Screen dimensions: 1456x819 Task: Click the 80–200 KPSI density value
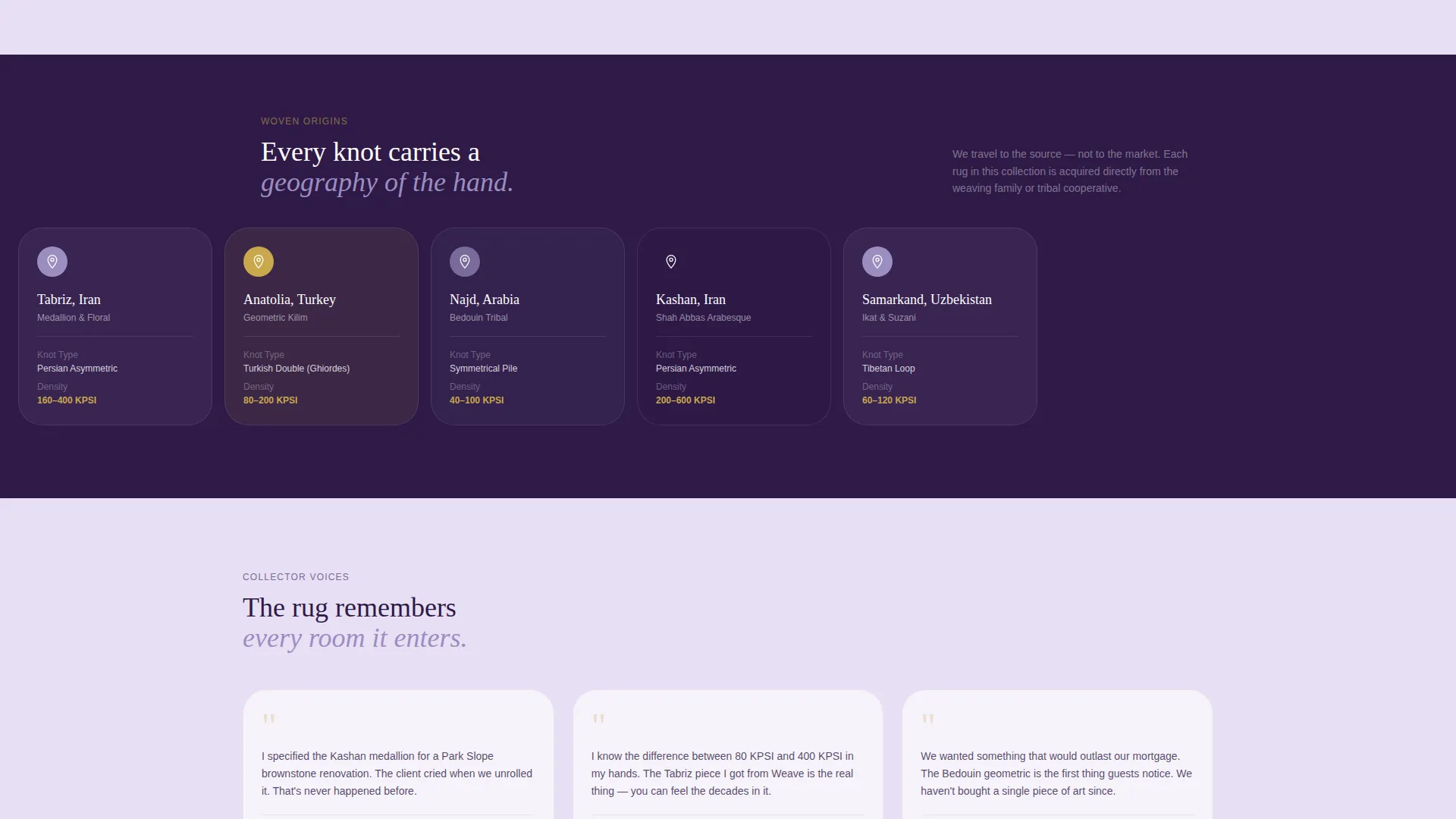click(271, 400)
